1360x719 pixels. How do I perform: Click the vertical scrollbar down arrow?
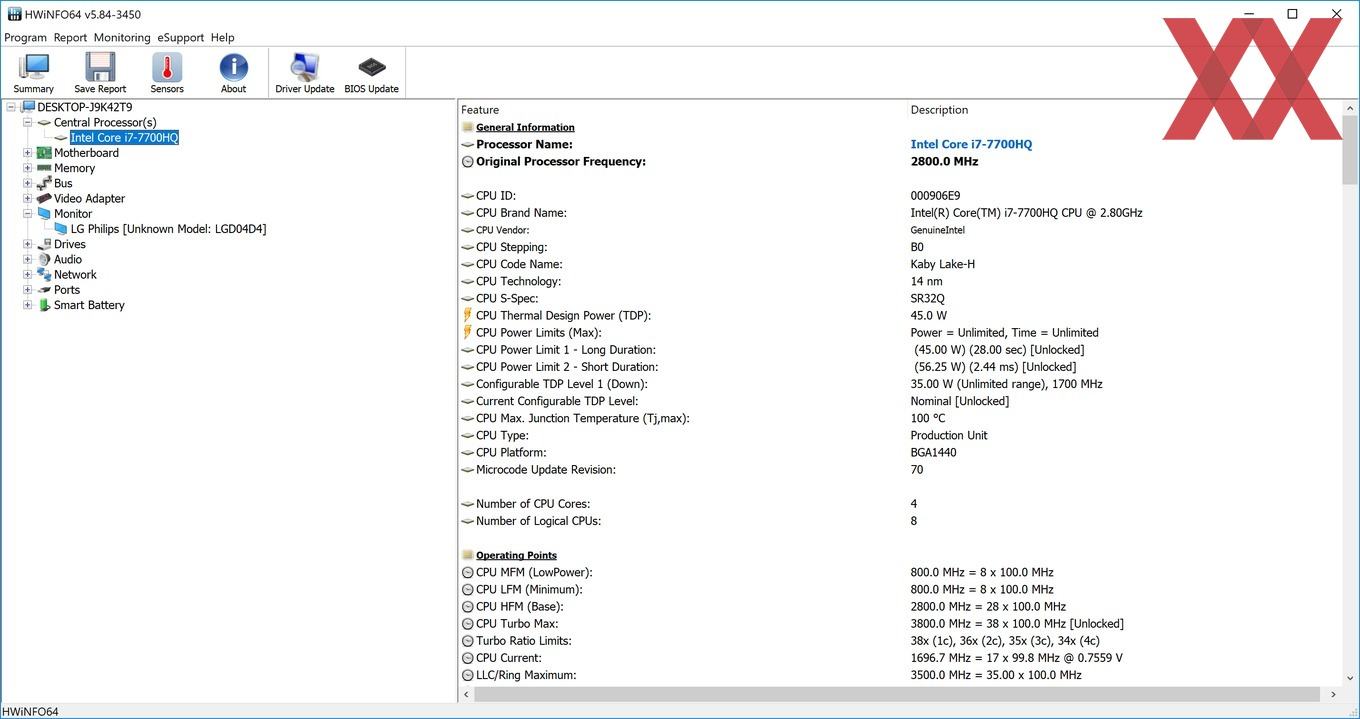tap(1350, 677)
